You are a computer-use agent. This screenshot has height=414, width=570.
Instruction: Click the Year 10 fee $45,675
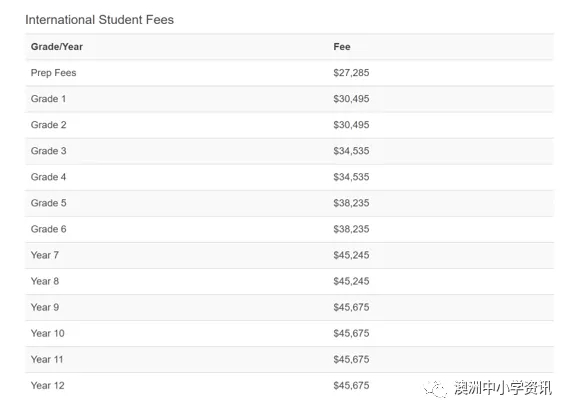coord(351,333)
